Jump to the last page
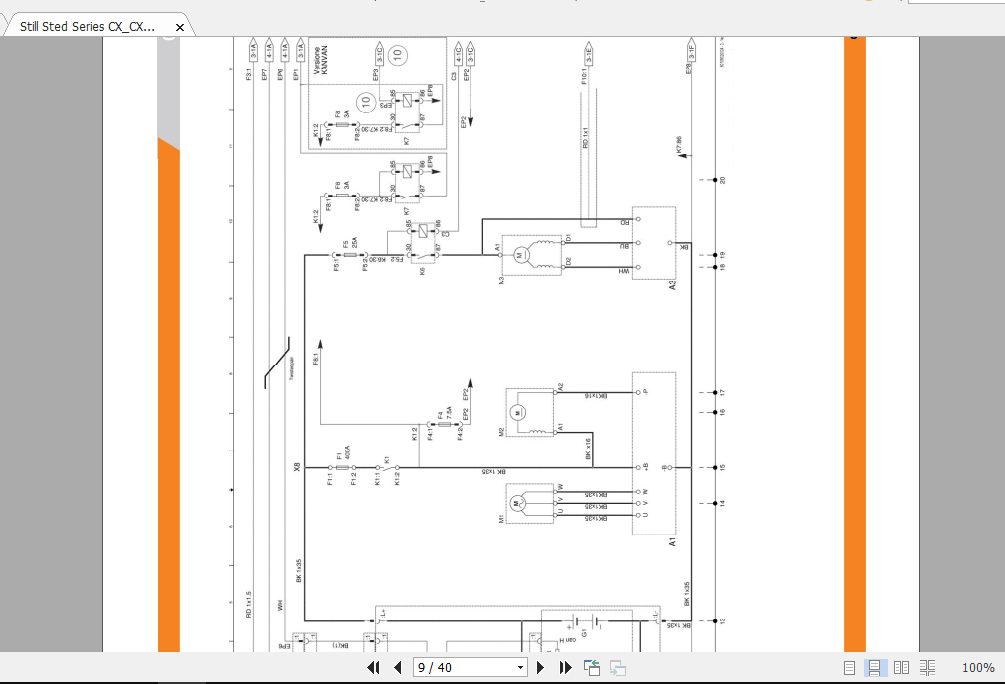 click(x=565, y=667)
